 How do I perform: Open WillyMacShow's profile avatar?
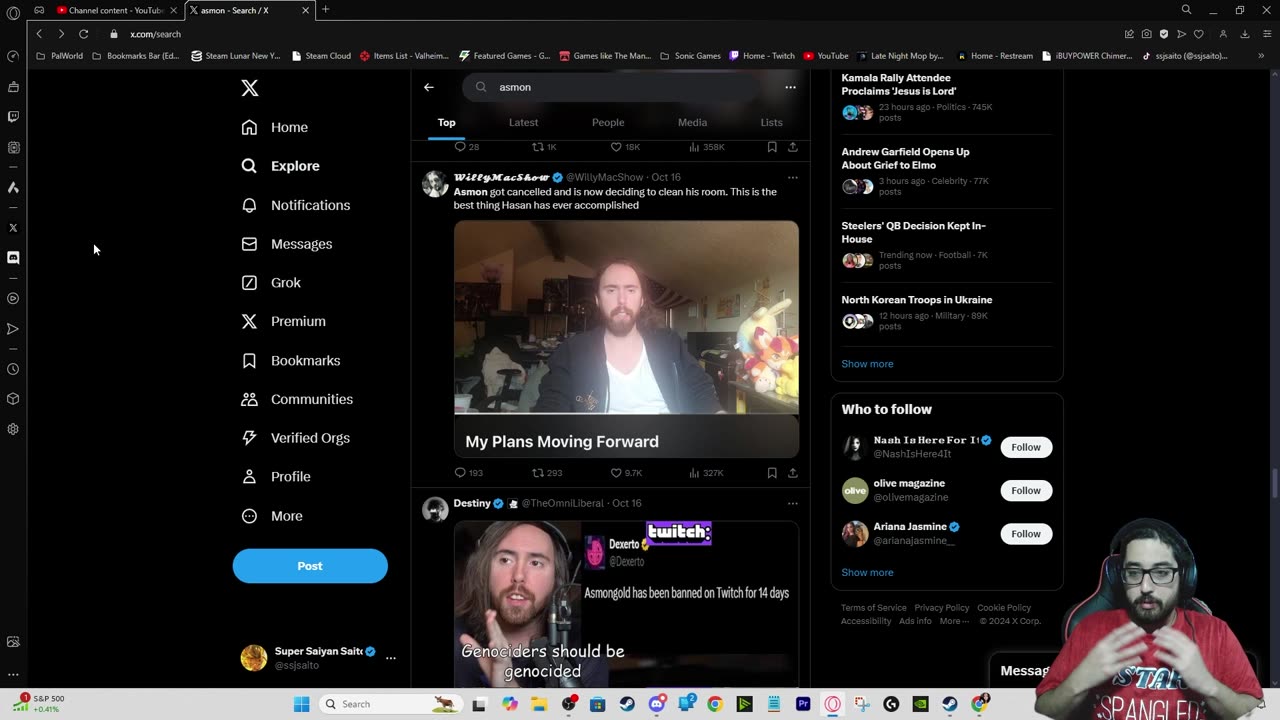click(435, 183)
